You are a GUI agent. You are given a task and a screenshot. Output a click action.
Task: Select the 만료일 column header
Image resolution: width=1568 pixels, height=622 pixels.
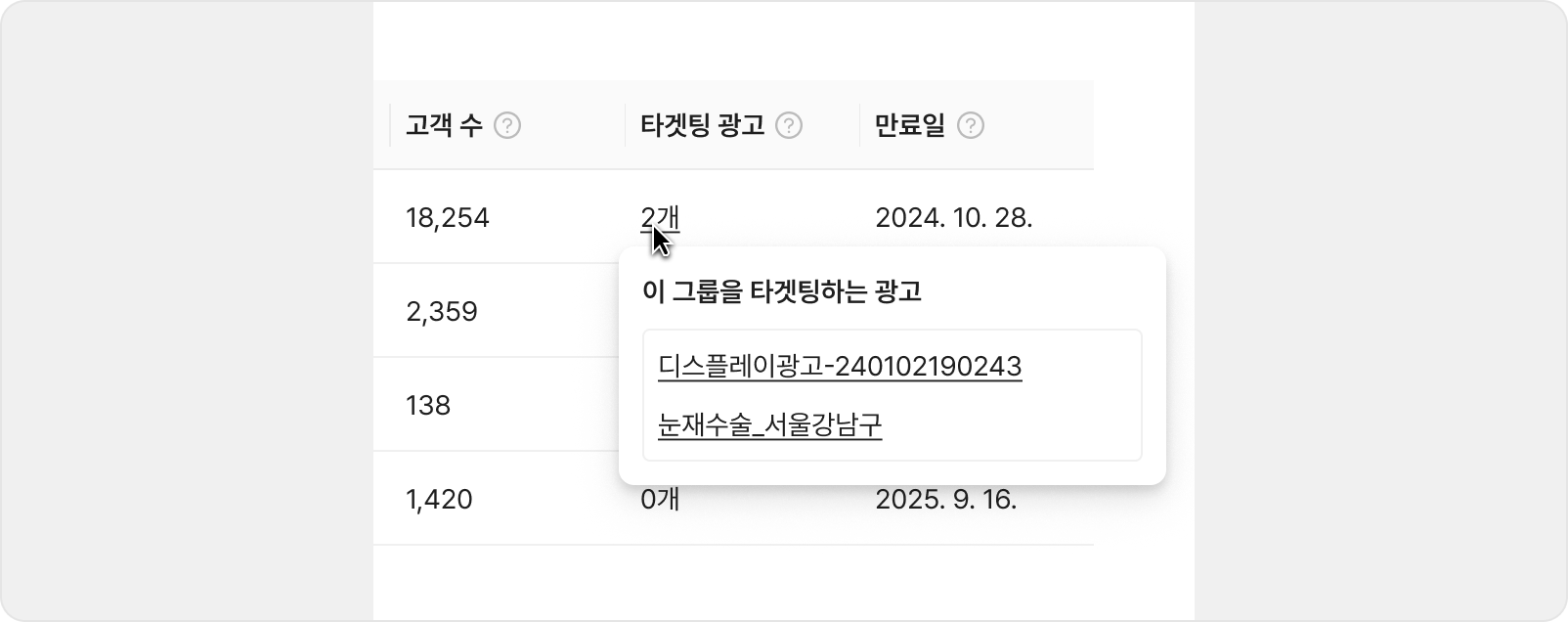pyautogui.click(x=910, y=126)
